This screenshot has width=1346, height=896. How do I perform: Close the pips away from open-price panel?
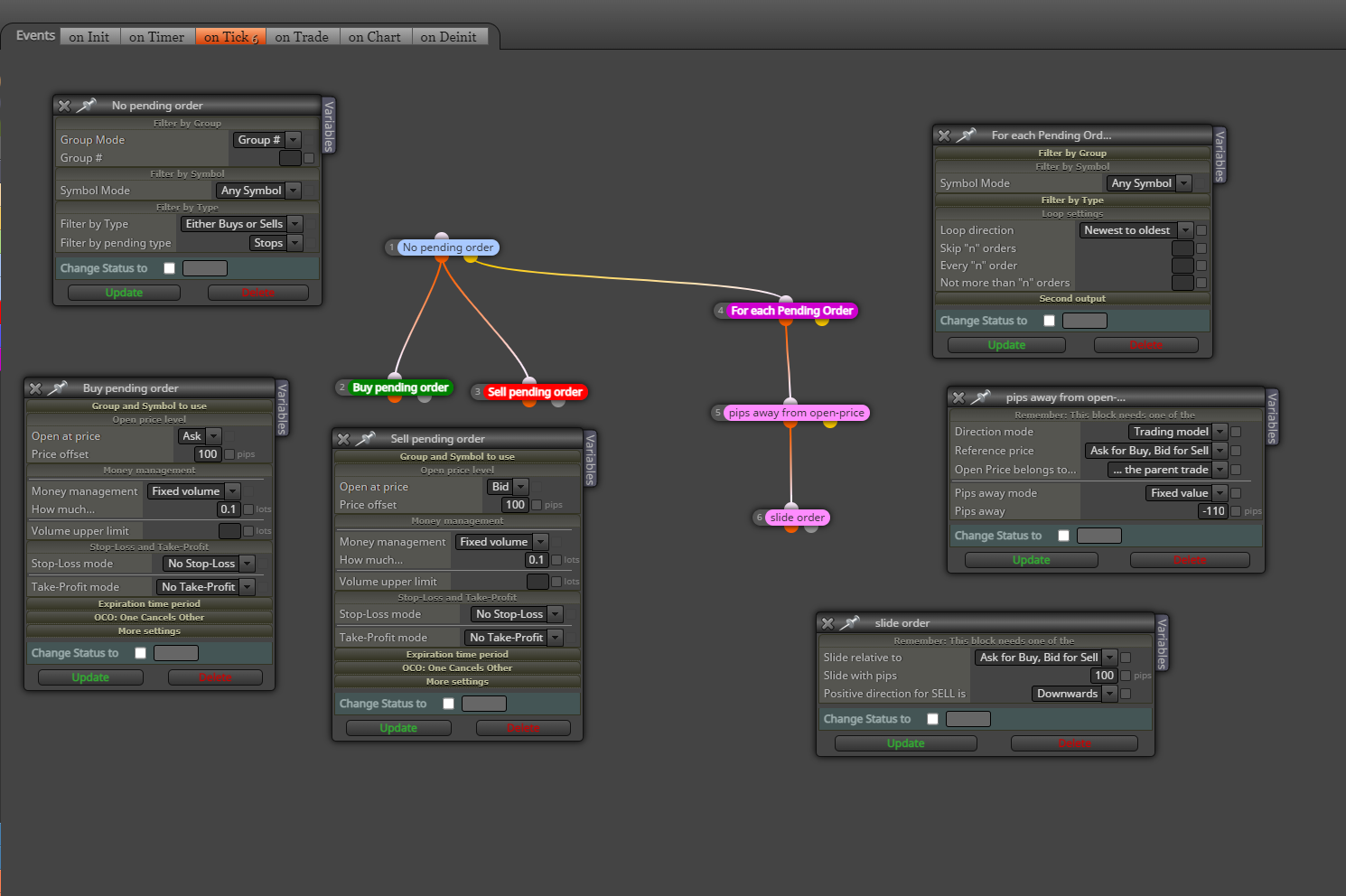[958, 397]
